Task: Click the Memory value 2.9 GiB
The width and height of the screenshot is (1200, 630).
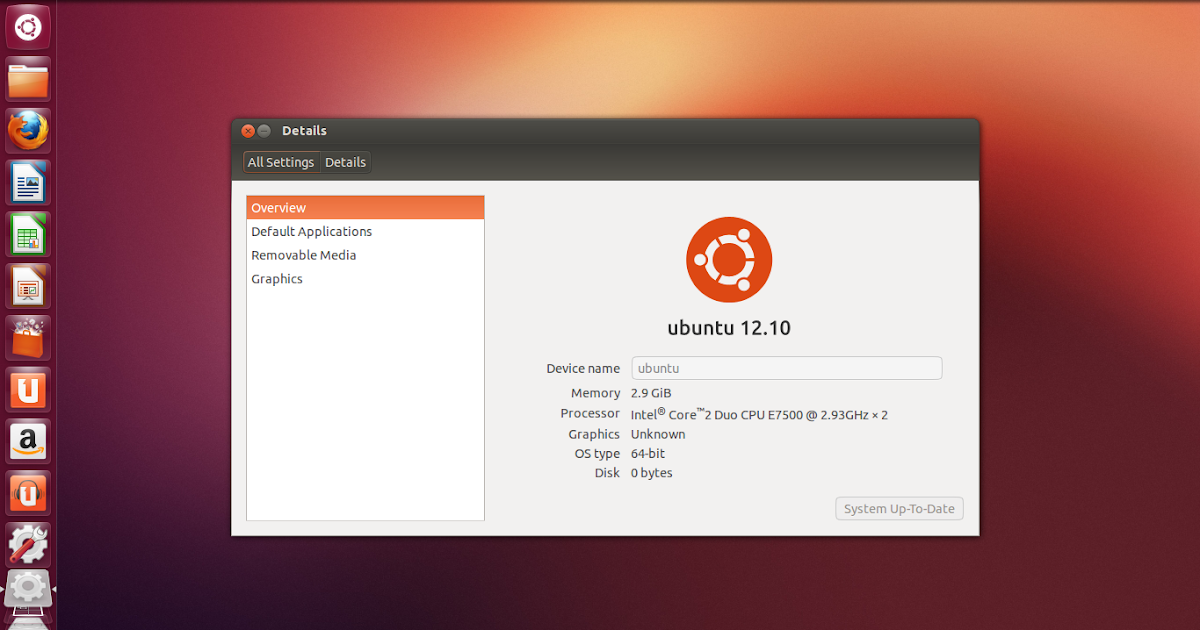Action: coord(651,393)
